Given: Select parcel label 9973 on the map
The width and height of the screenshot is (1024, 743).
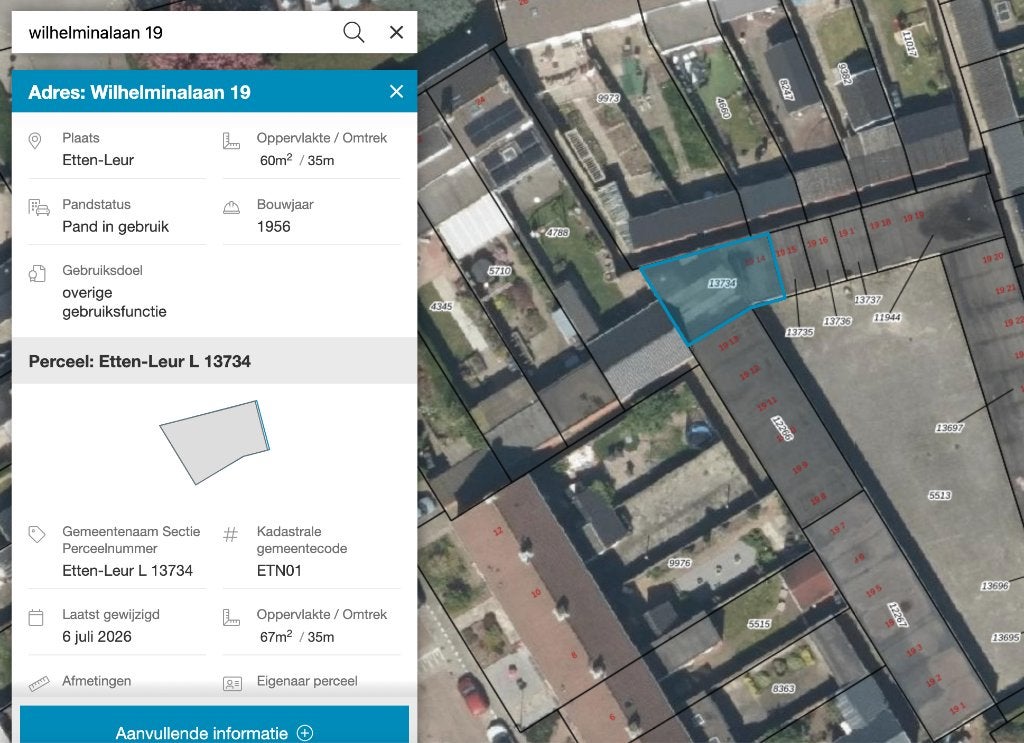Looking at the screenshot, I should tap(608, 98).
